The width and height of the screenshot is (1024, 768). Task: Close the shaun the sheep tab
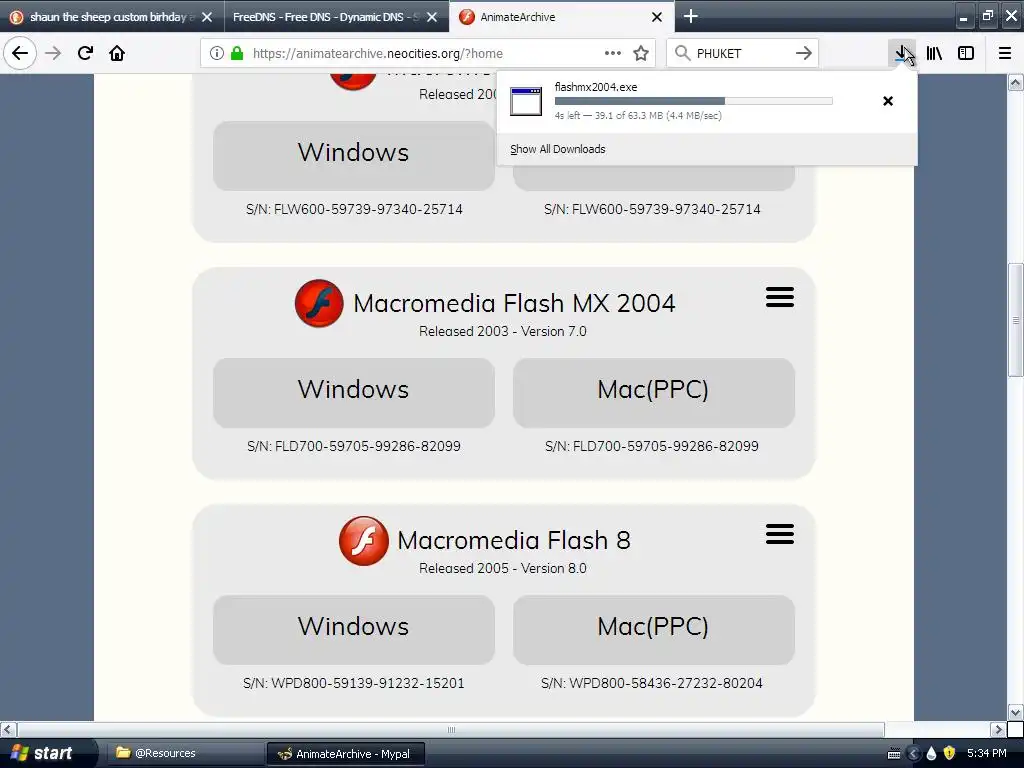coord(207,17)
